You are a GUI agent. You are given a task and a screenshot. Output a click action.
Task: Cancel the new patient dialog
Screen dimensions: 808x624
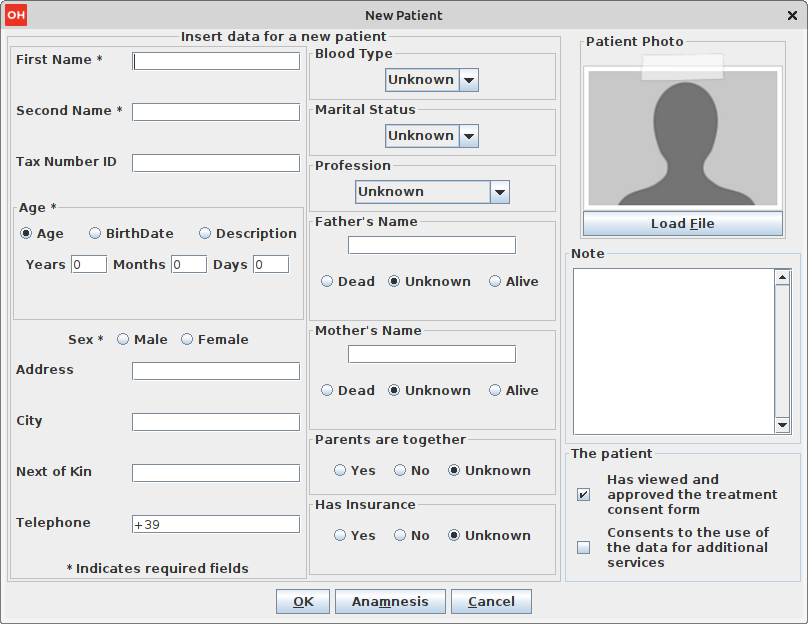point(491,602)
